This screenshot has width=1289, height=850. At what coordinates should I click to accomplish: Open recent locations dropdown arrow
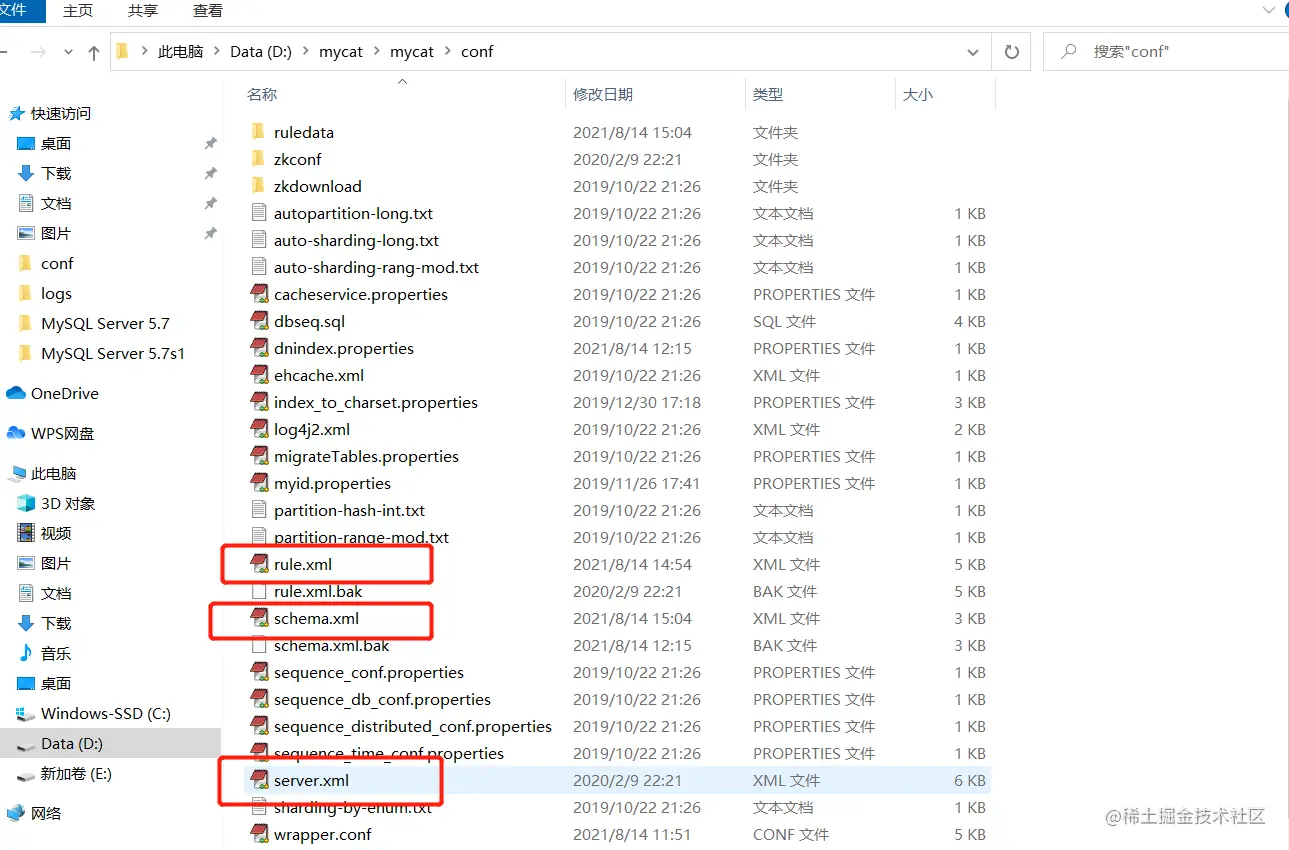click(68, 52)
